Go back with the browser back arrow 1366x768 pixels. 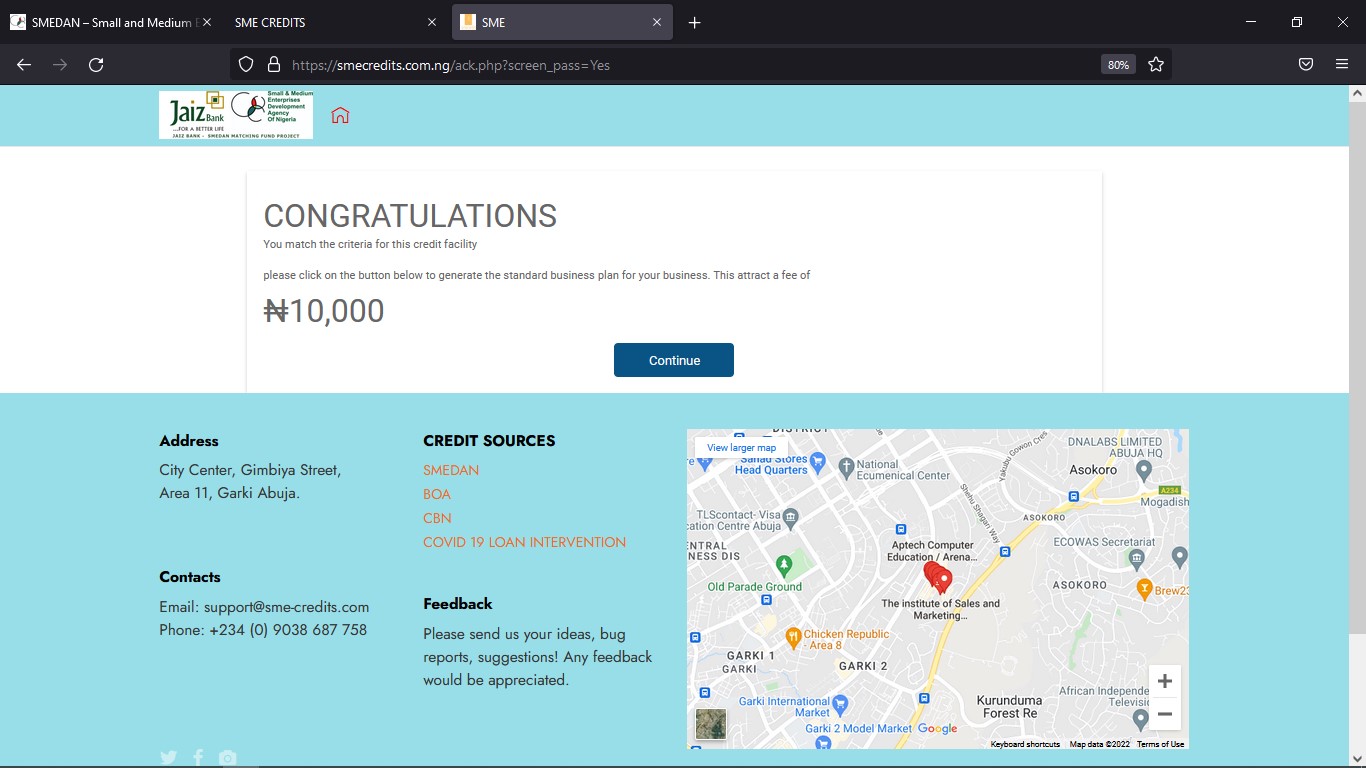(24, 65)
